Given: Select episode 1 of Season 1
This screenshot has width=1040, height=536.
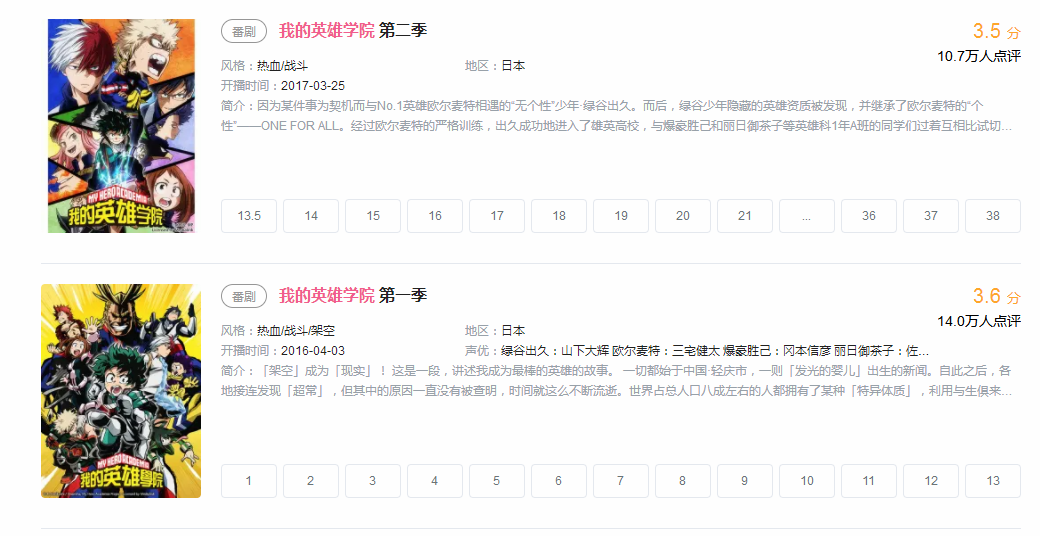Looking at the screenshot, I should [x=249, y=481].
